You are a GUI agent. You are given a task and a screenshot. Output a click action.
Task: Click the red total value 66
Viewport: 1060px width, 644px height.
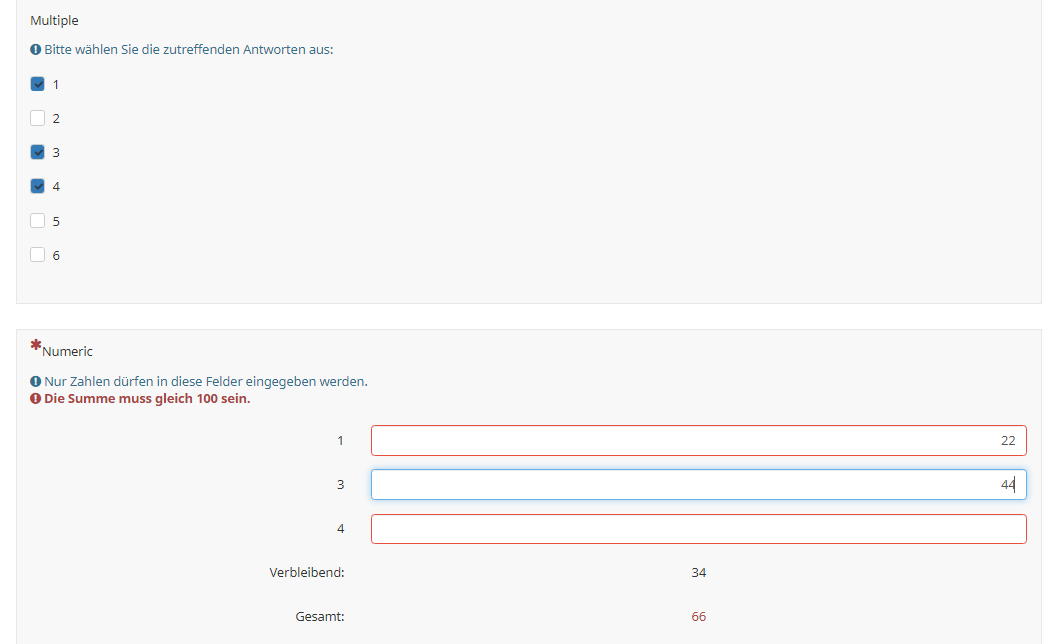698,616
